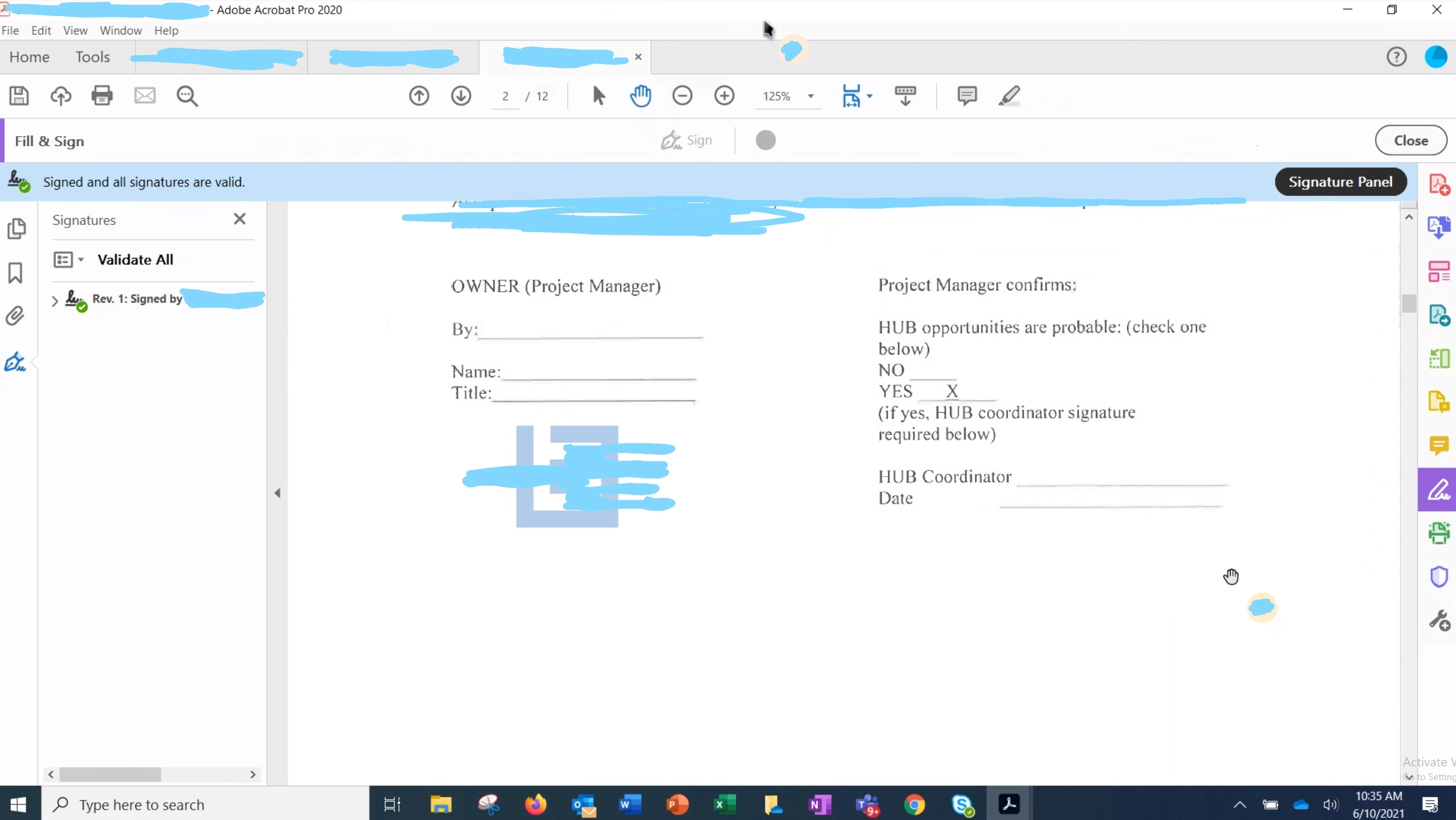Click the Validate All button
The width and height of the screenshot is (1456, 820).
[x=135, y=259]
